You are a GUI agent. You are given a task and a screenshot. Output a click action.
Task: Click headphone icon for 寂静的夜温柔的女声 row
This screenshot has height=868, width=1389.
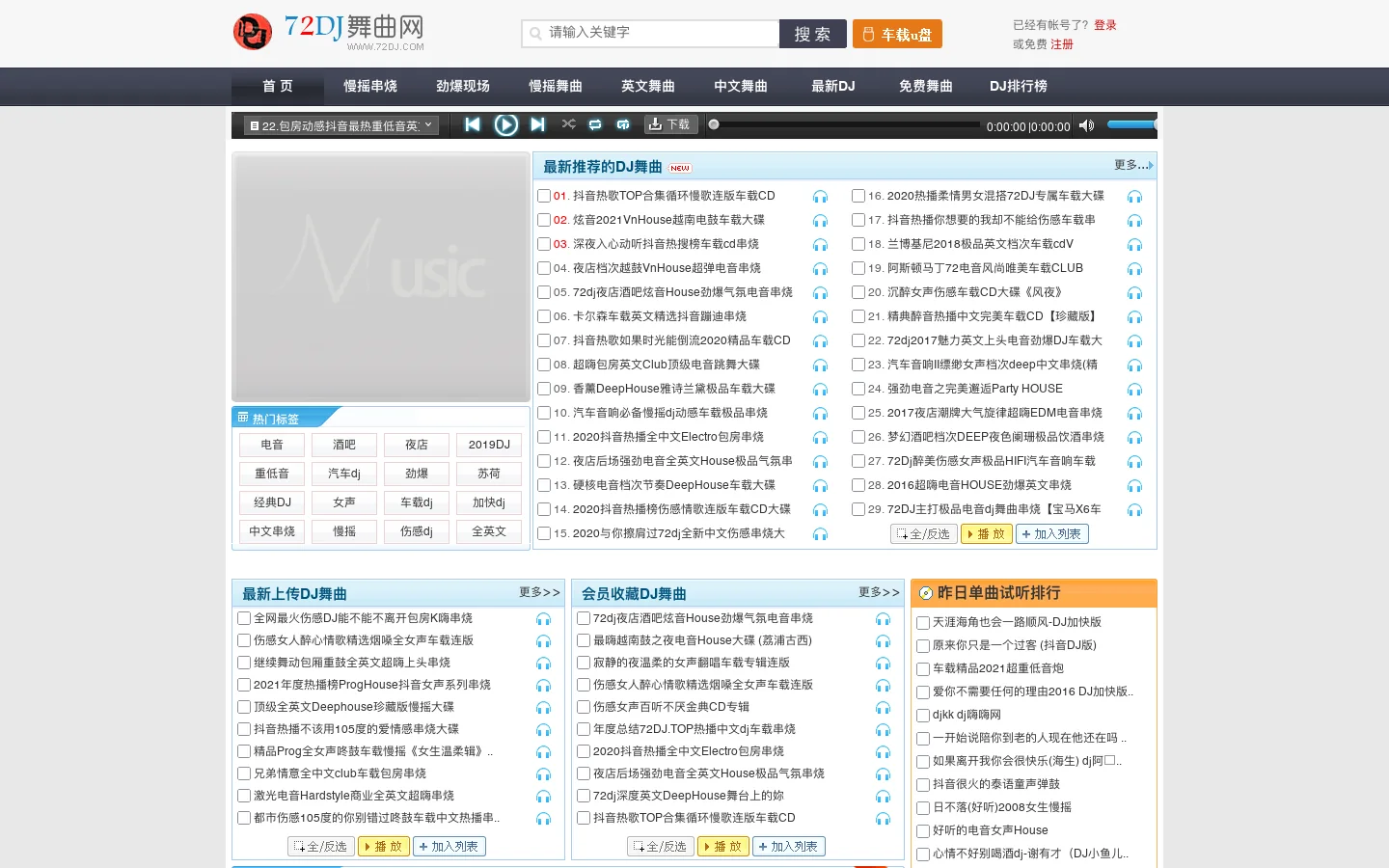pos(883,664)
